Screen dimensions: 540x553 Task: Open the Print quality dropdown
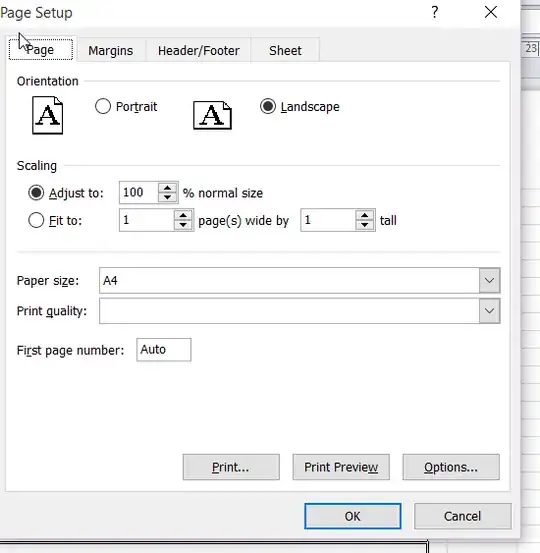pyautogui.click(x=489, y=311)
